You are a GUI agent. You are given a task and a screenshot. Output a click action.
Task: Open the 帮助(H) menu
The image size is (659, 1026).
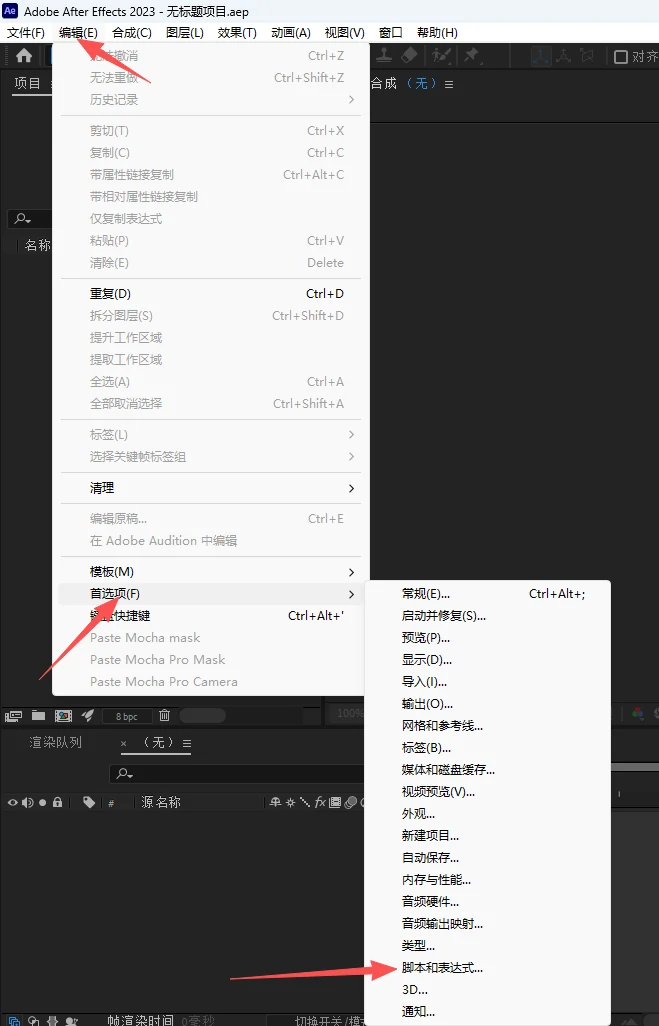(438, 33)
